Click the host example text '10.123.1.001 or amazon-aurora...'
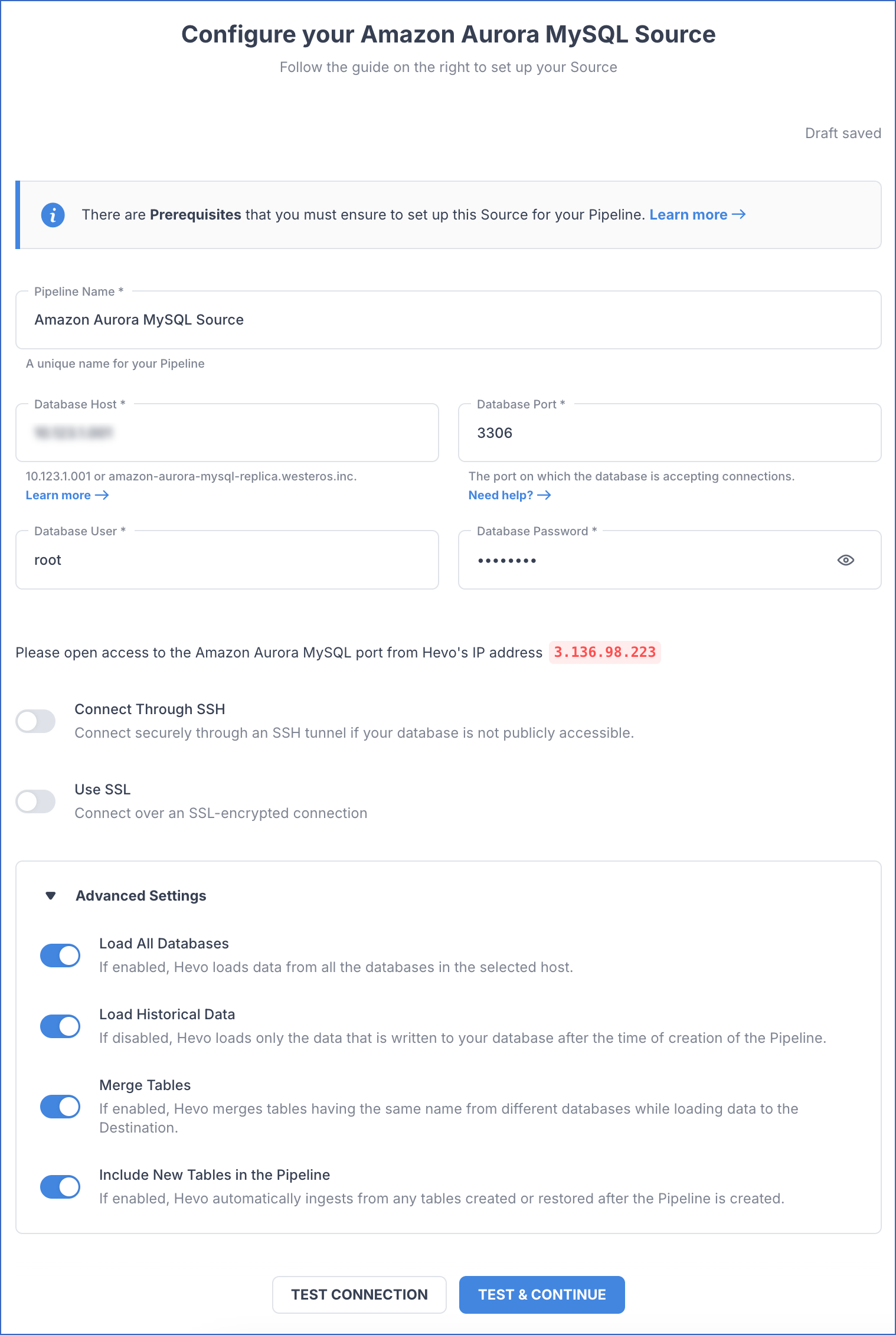The height and width of the screenshot is (1335, 896). [x=191, y=476]
